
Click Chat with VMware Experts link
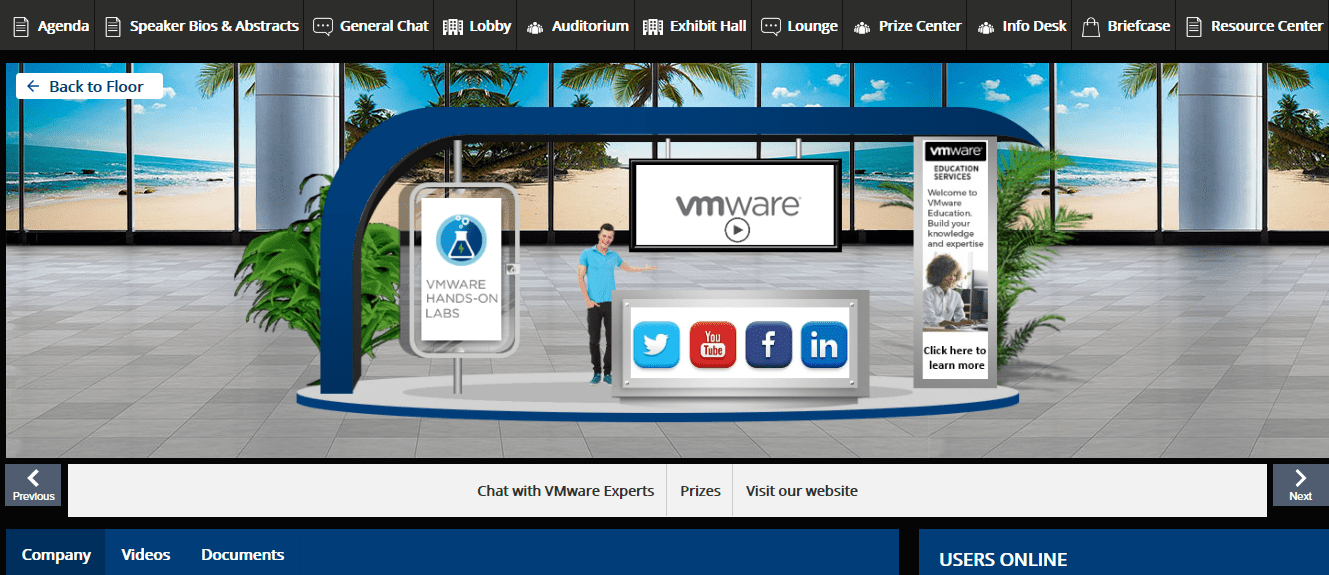point(565,491)
